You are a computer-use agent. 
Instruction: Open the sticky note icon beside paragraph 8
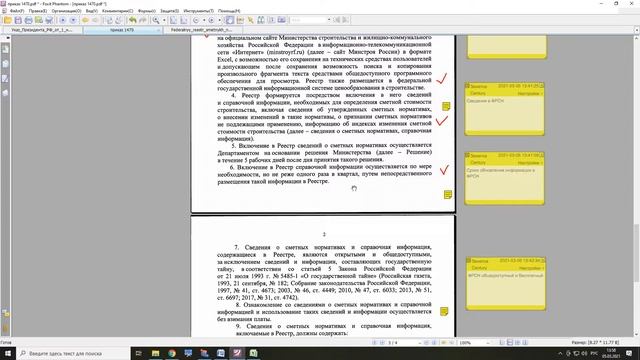(x=444, y=311)
